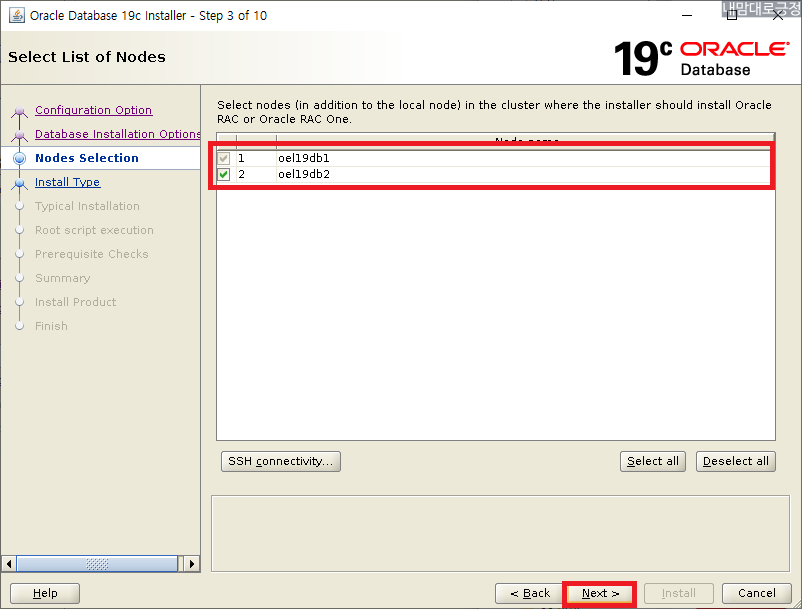Click row number 2 in node table

pos(241,174)
